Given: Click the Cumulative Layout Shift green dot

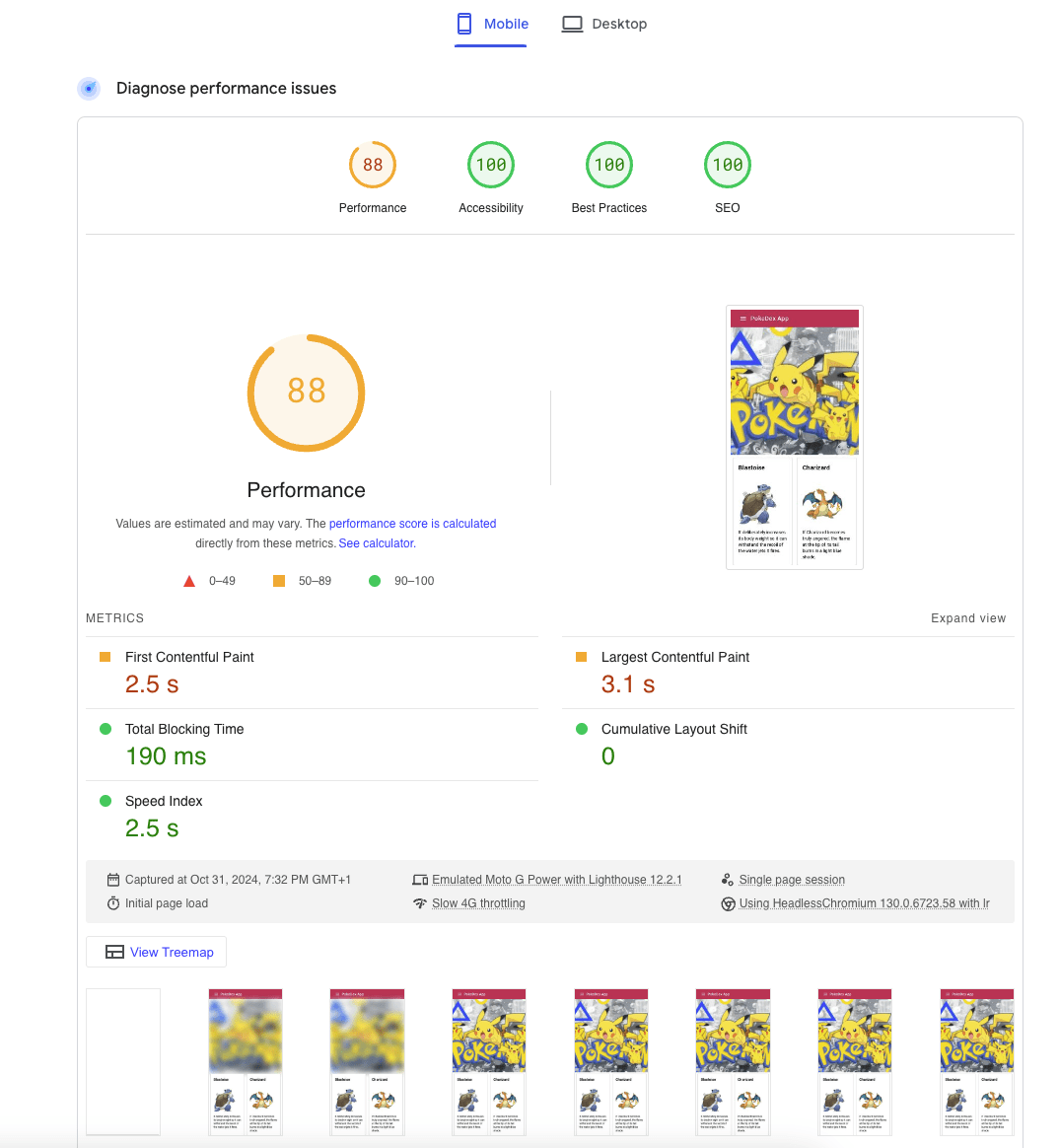Looking at the screenshot, I should [582, 729].
